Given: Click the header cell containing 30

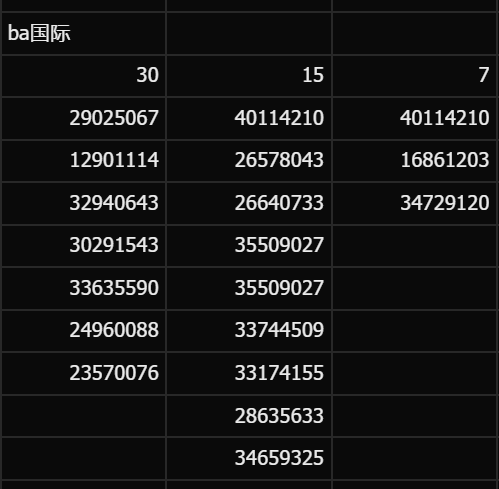Looking at the screenshot, I should tap(84, 76).
